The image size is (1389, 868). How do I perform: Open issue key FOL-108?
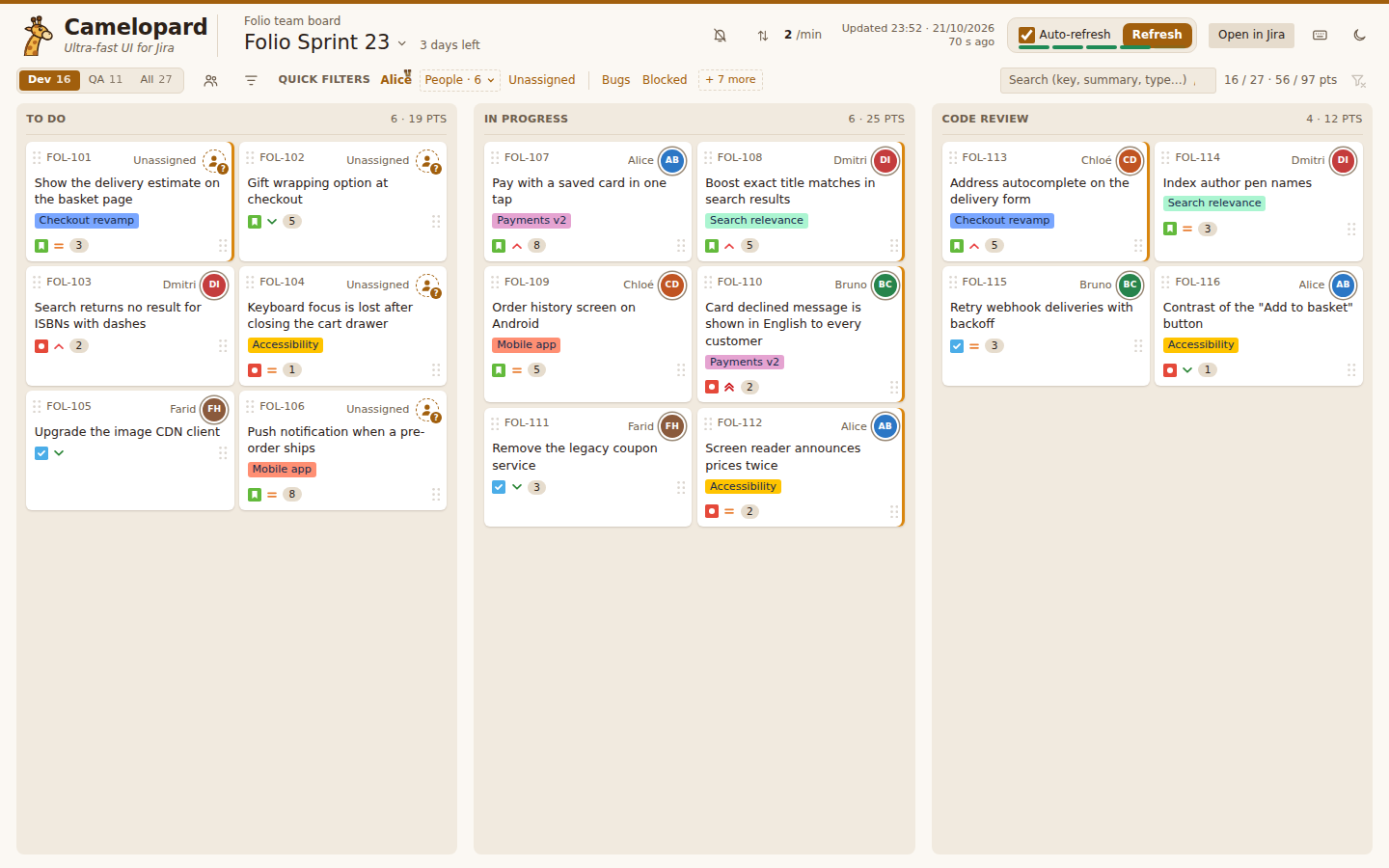coord(740,157)
